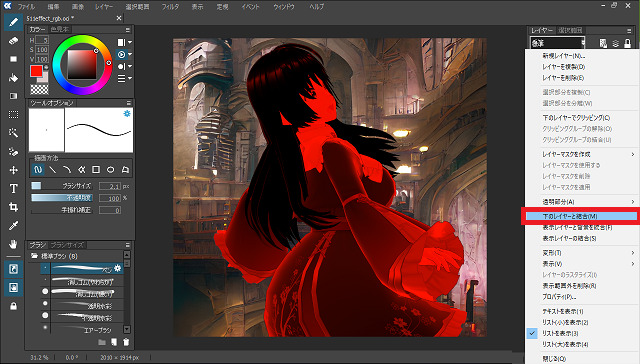This screenshot has height=364, width=640.
Task: Open color panel hamburger menu
Action: [x=128, y=30]
